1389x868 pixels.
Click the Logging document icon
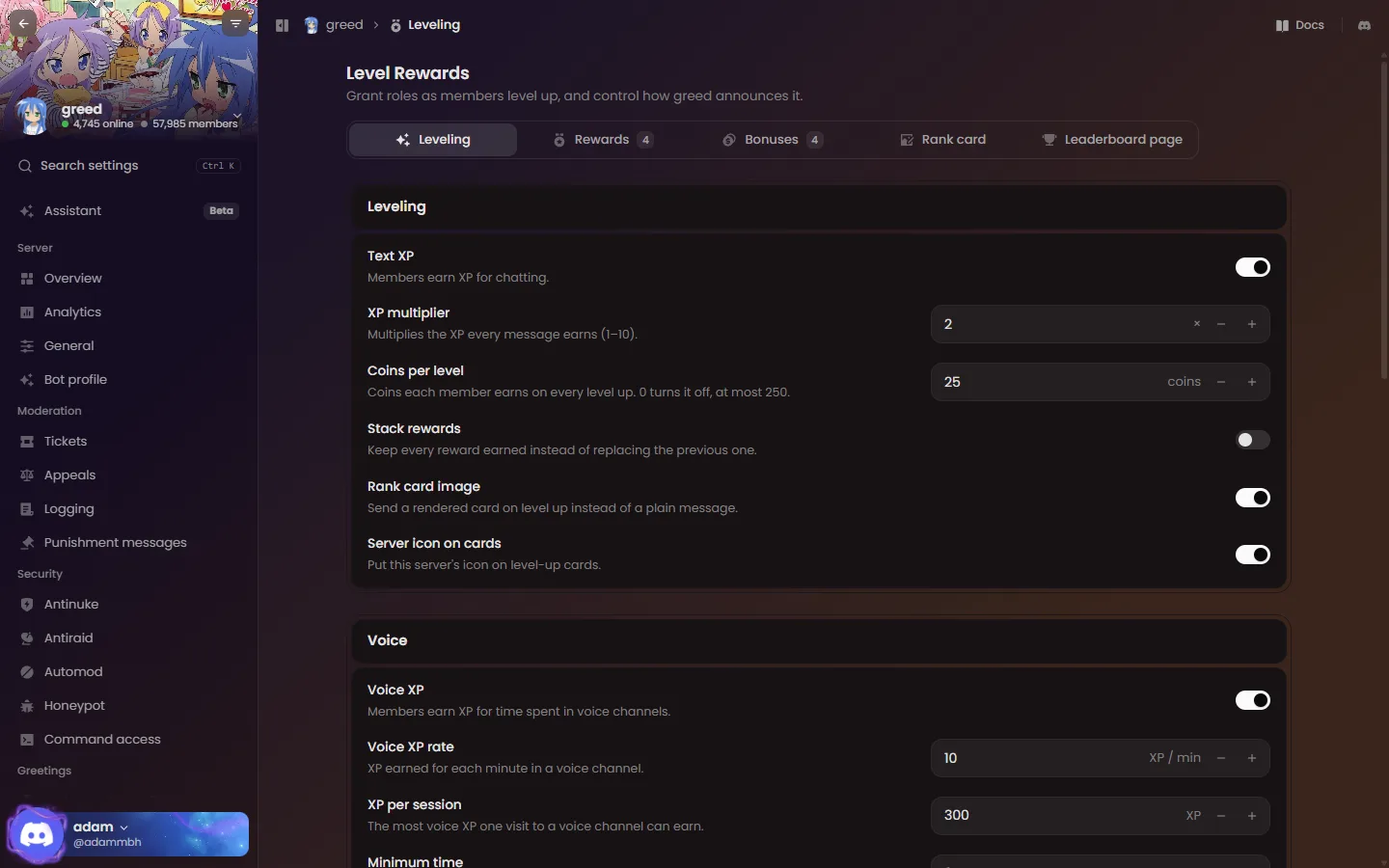27,509
